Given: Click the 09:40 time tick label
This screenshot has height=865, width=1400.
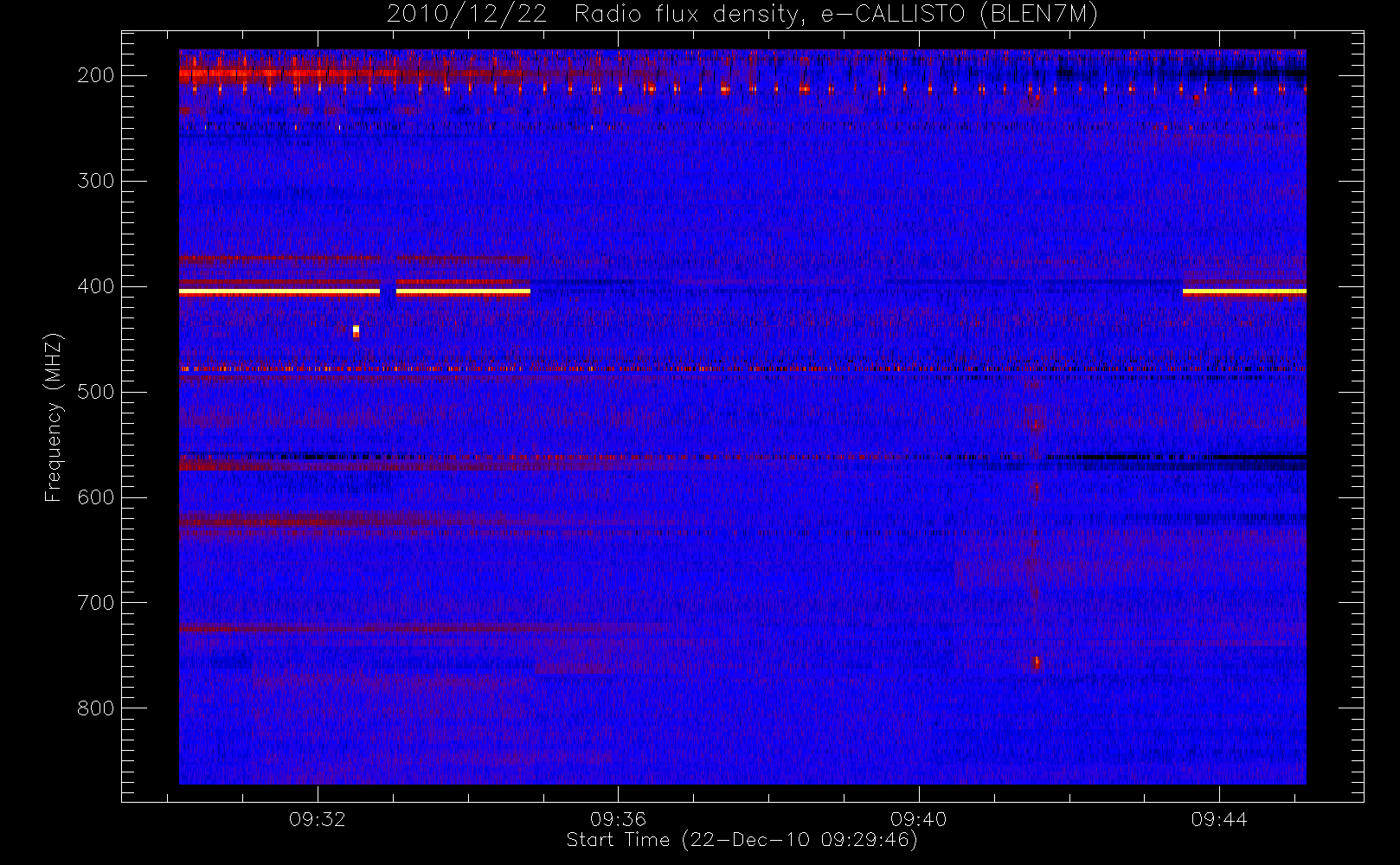Looking at the screenshot, I should click(x=919, y=819).
